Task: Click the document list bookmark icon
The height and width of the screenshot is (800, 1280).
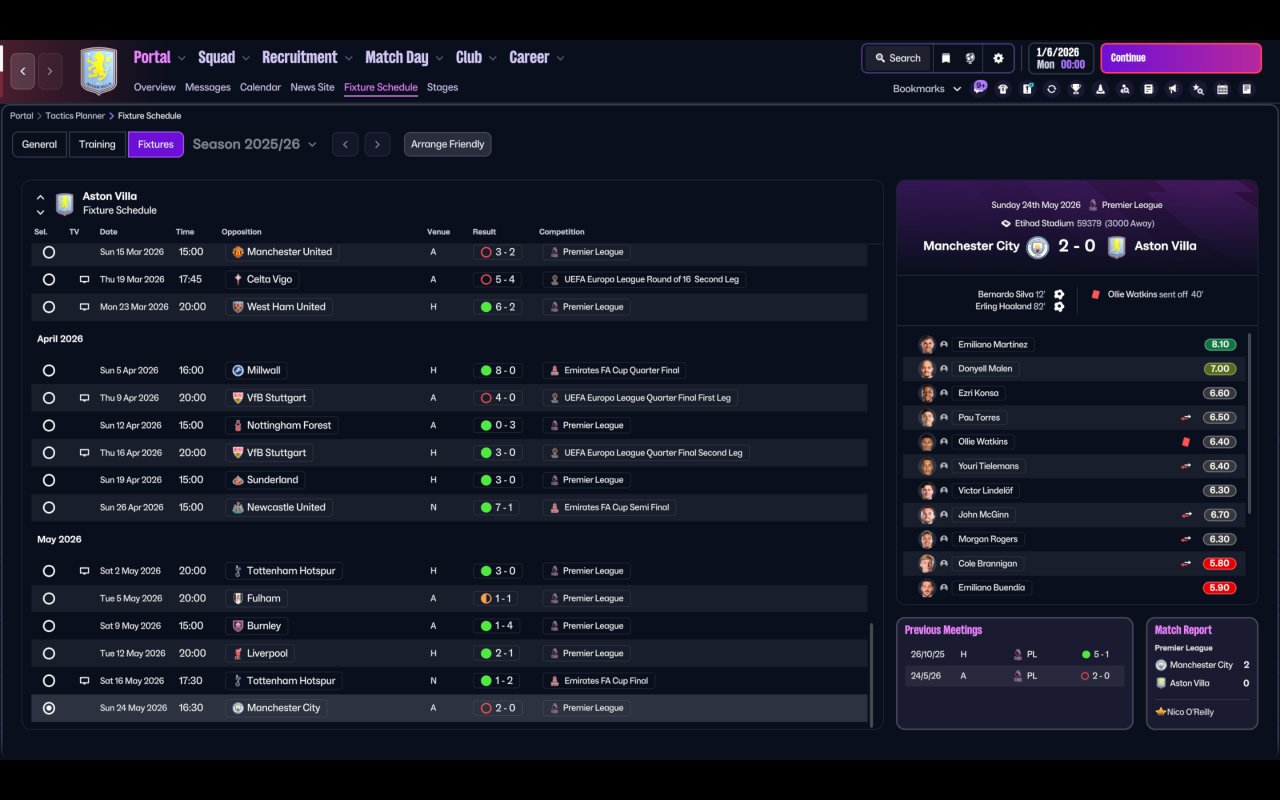Action: pyautogui.click(x=1149, y=89)
